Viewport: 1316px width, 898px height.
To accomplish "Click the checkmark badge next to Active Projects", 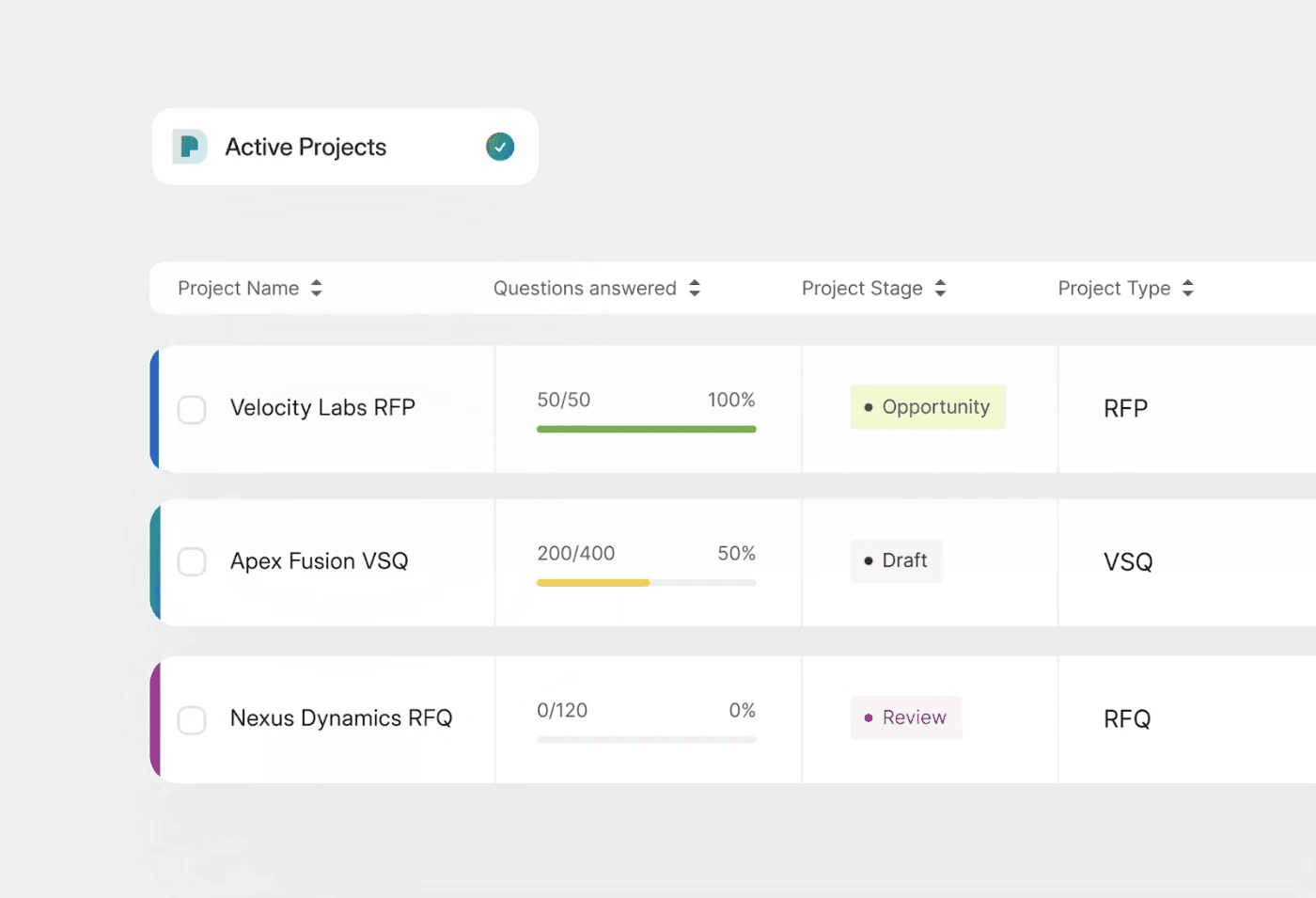I will [500, 147].
